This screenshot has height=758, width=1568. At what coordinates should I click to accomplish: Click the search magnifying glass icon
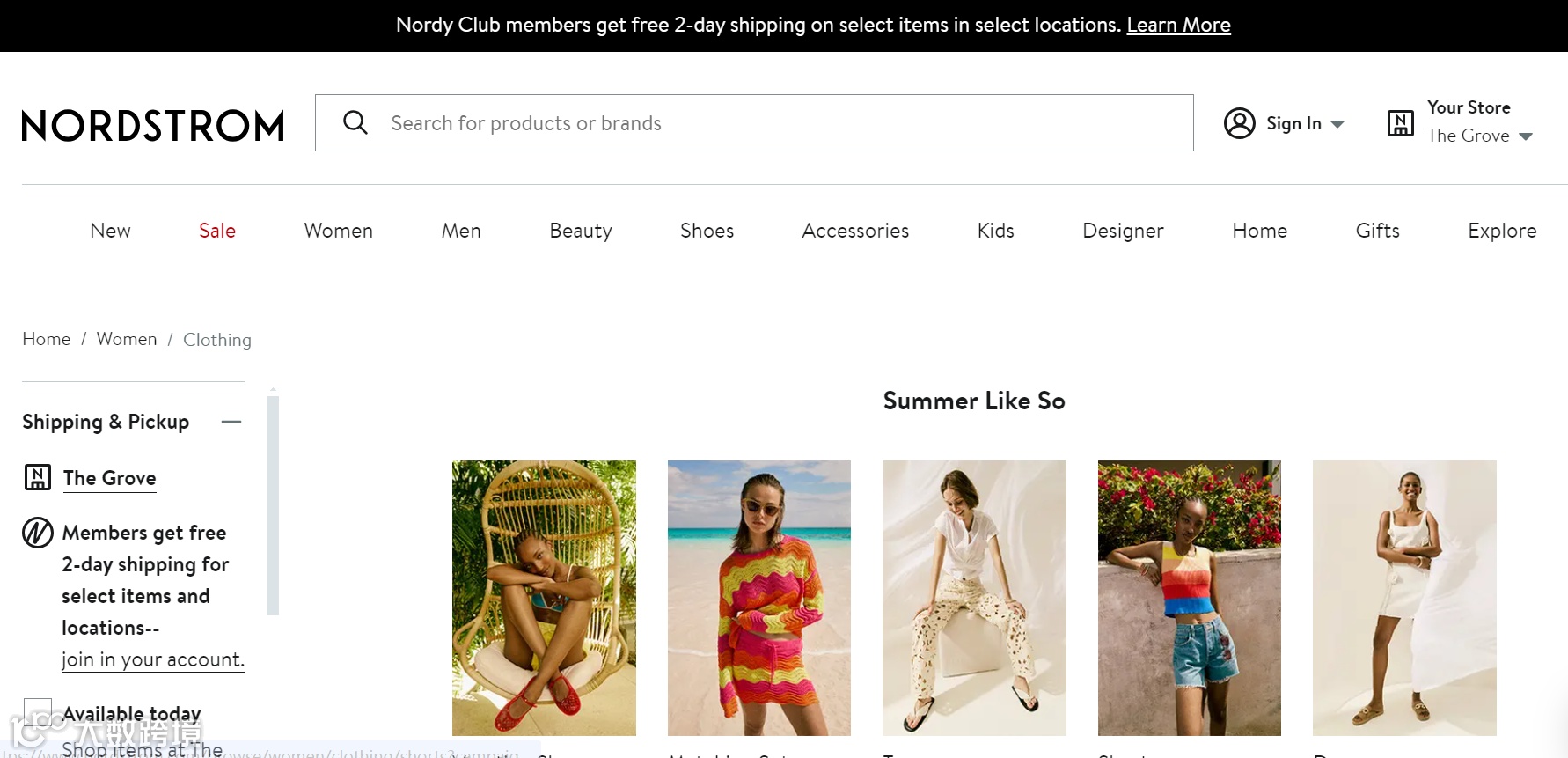[x=355, y=122]
